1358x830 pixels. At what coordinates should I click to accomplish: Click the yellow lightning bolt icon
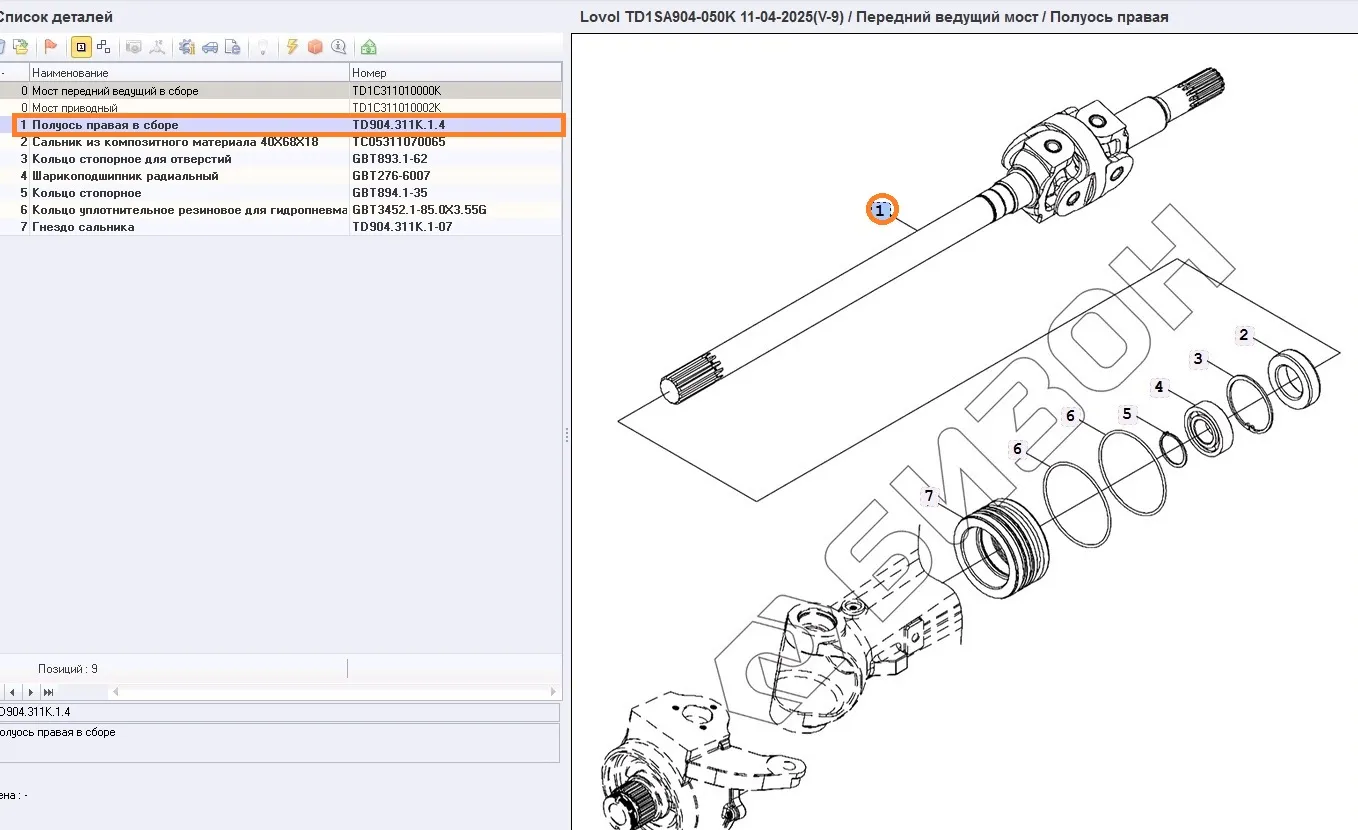coord(292,47)
